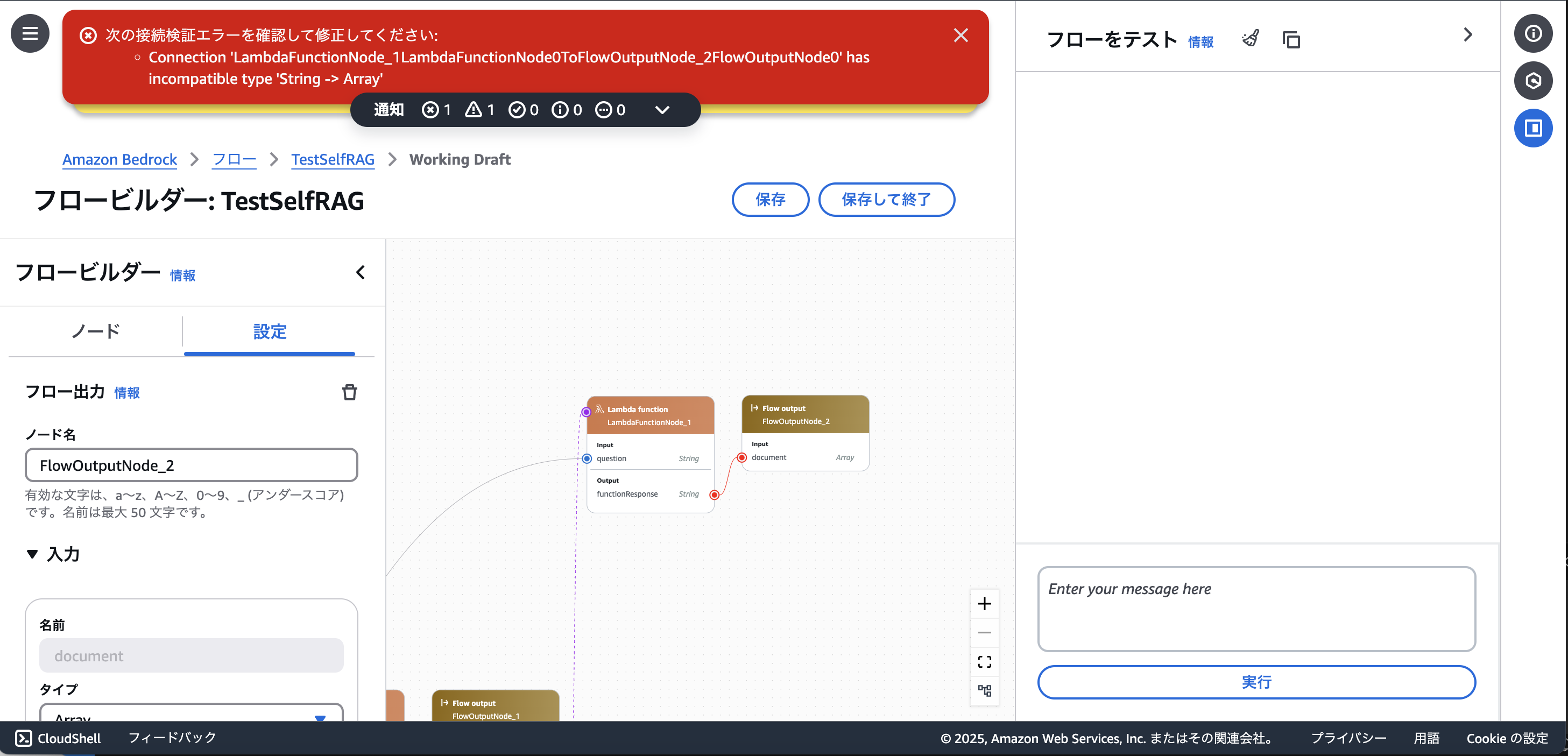This screenshot has width=1568, height=756.
Task: Fit the flow to the screen
Action: [x=984, y=662]
